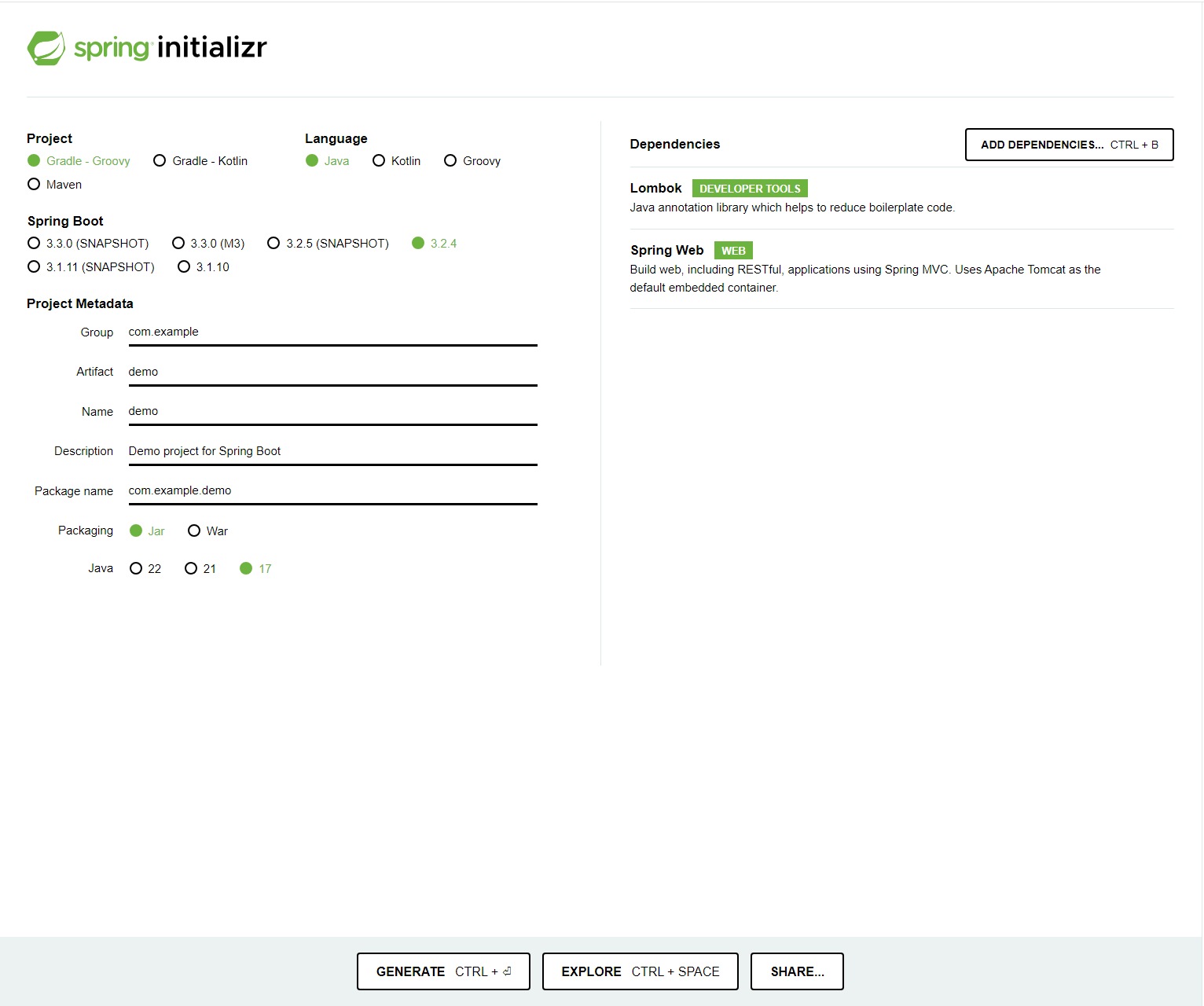
Task: Choose Spring Boot 3.1.11 (SNAPSHOT)
Action: [x=91, y=267]
